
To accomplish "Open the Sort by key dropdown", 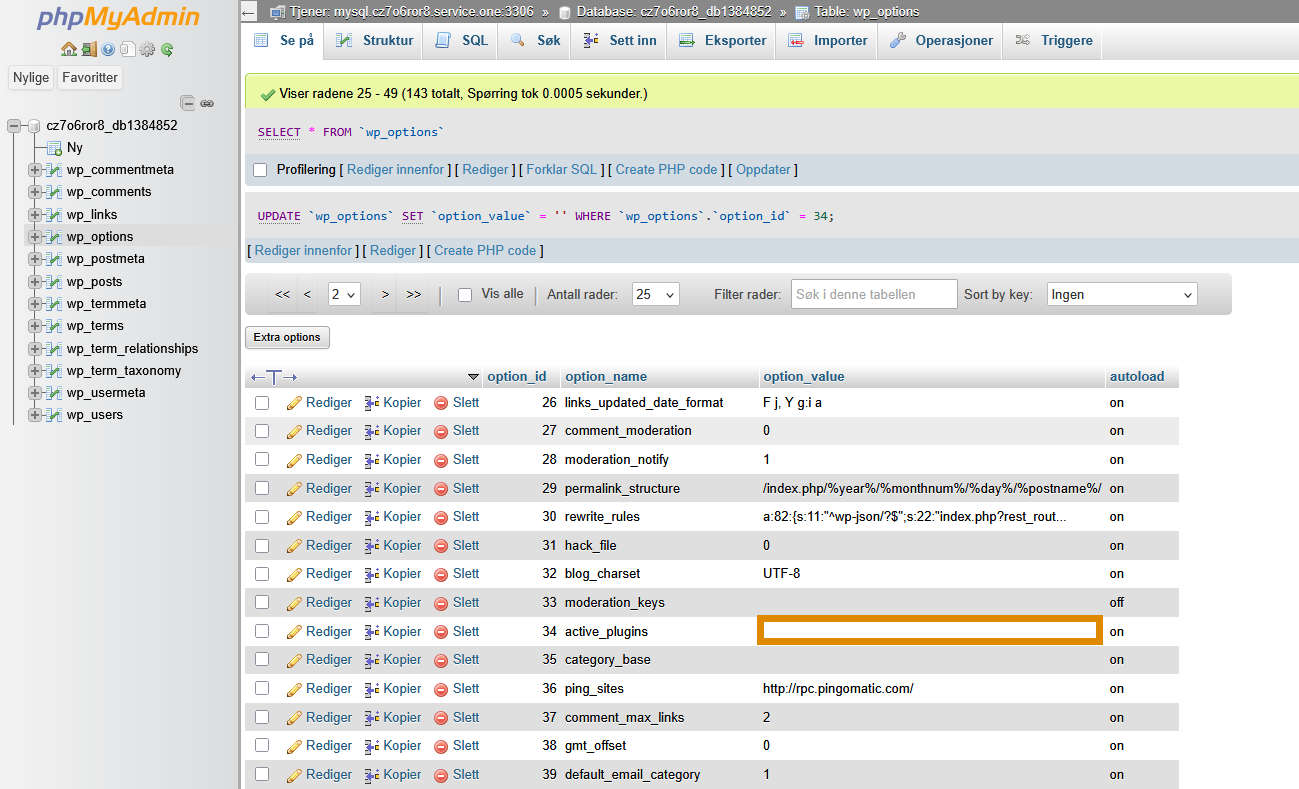I will point(1122,295).
